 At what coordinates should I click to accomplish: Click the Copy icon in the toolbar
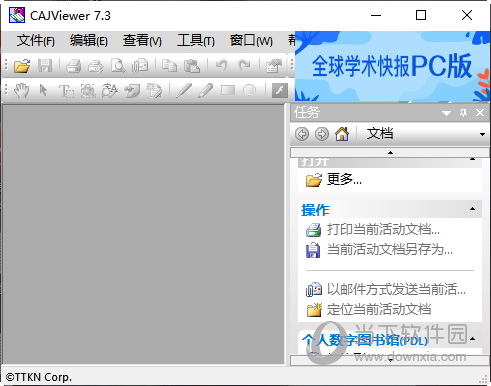click(169, 65)
